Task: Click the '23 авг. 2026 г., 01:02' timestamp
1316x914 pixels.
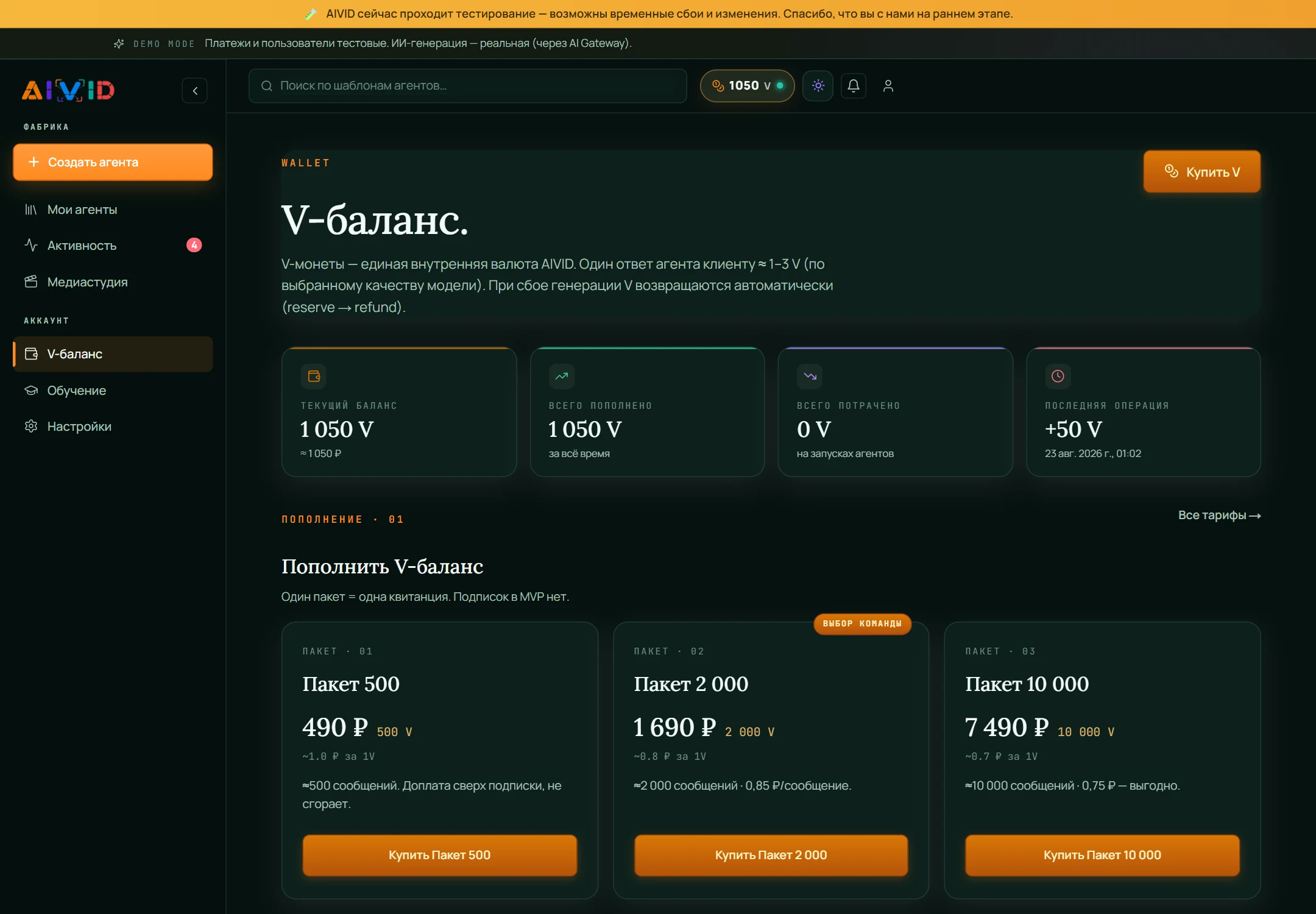Action: pyautogui.click(x=1093, y=453)
